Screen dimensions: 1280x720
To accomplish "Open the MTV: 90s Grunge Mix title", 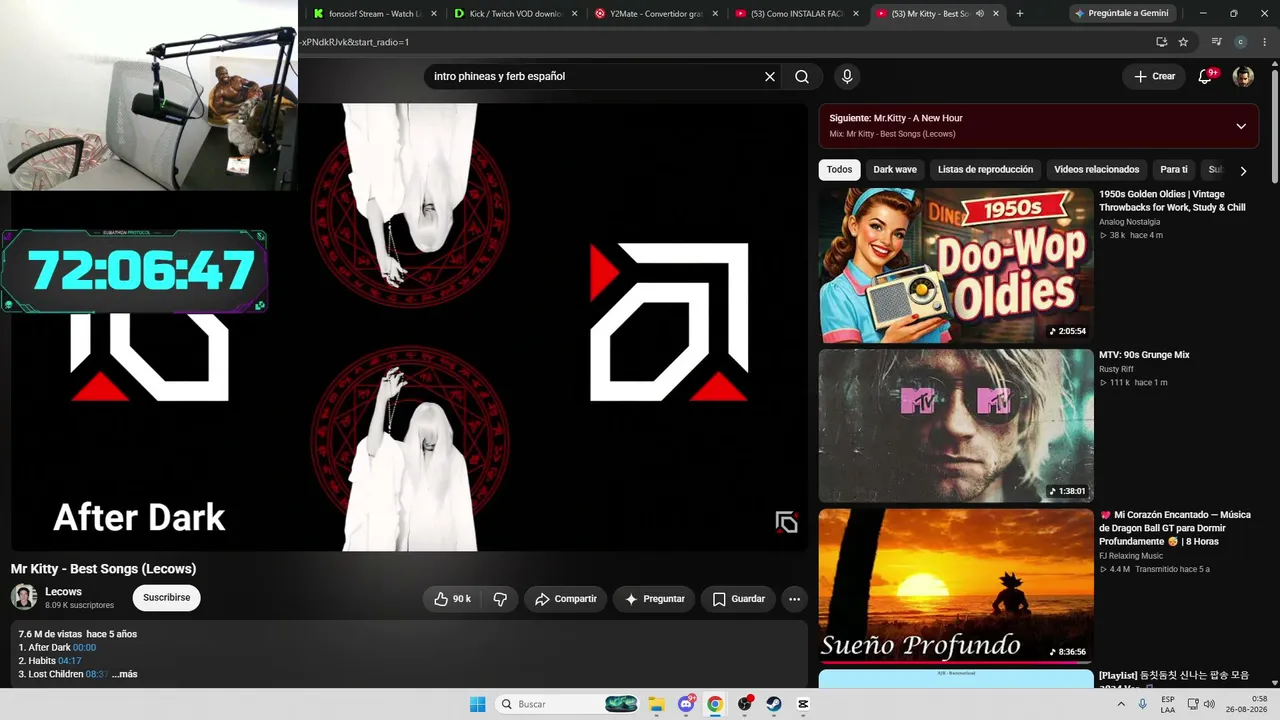I will tap(1144, 355).
